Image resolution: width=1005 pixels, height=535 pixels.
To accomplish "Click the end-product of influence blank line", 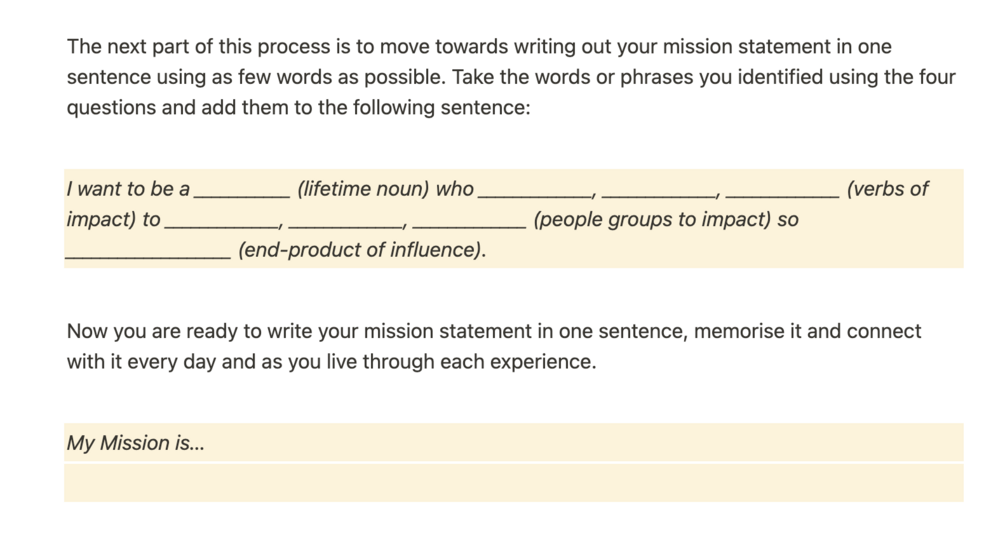I will pyautogui.click(x=148, y=250).
